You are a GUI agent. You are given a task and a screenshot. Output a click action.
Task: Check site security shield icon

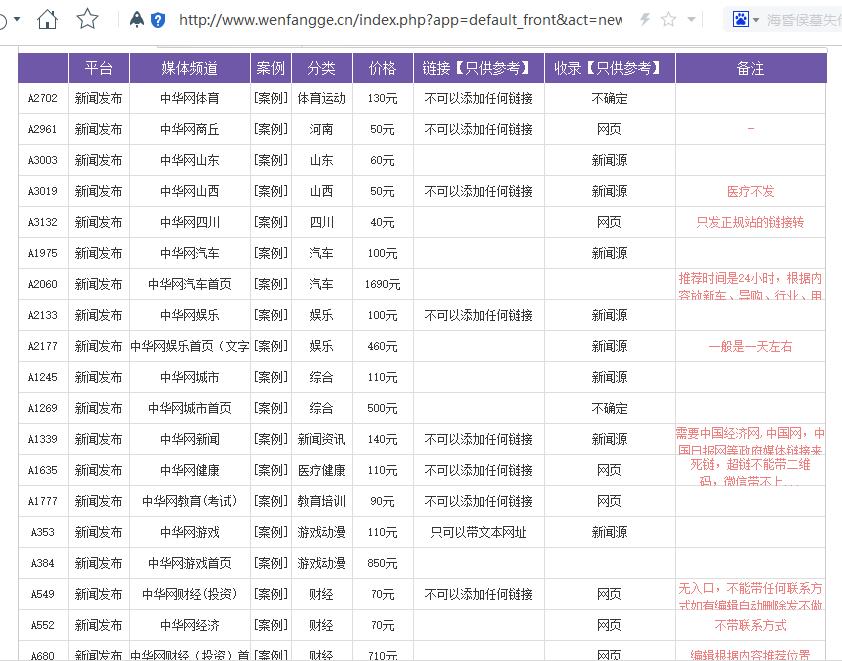tap(158, 20)
